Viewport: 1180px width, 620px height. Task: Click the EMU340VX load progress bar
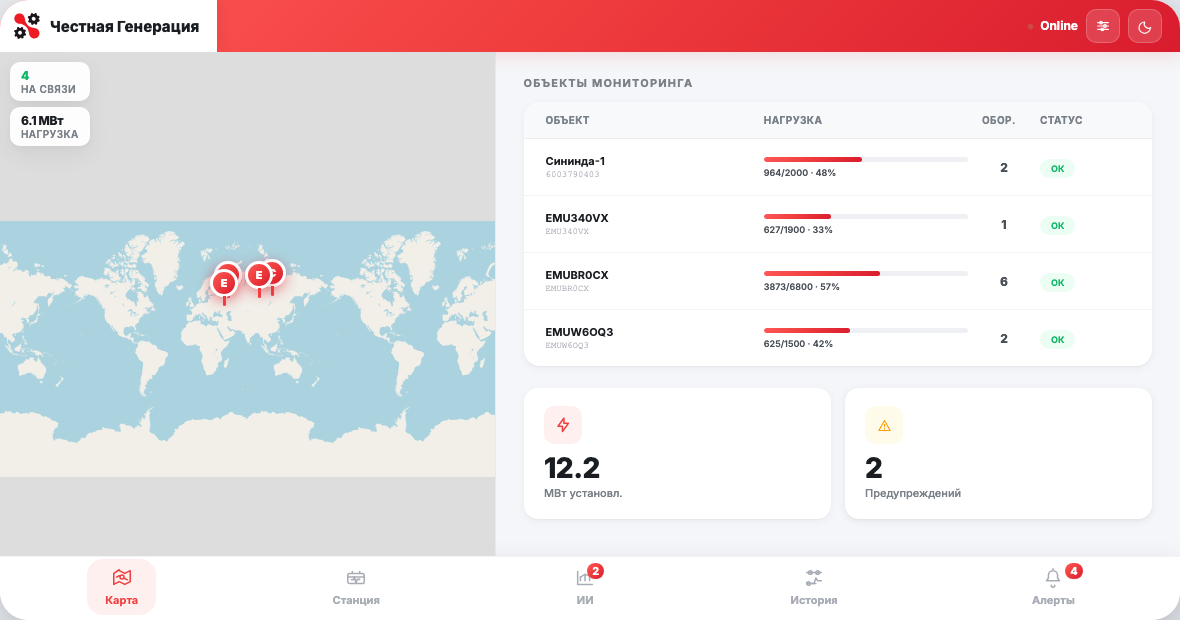tap(865, 217)
